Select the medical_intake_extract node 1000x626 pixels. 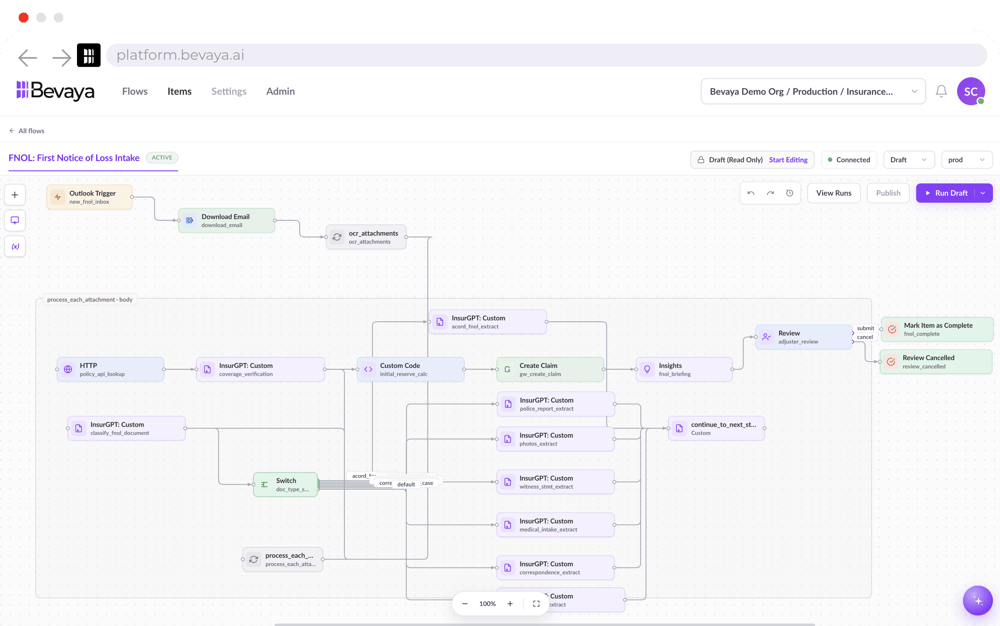point(555,525)
